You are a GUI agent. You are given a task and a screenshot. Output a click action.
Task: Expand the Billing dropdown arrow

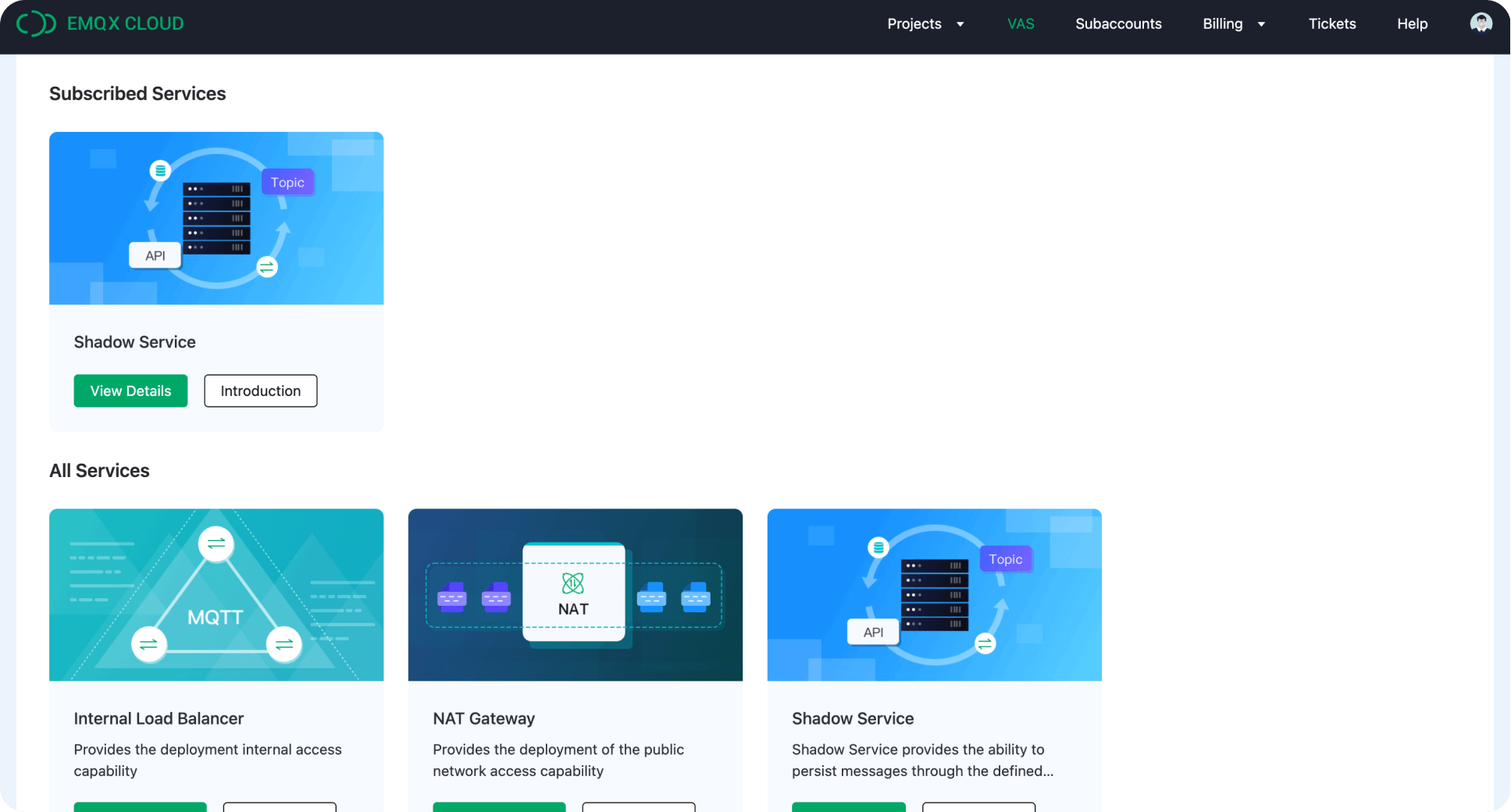(1260, 24)
